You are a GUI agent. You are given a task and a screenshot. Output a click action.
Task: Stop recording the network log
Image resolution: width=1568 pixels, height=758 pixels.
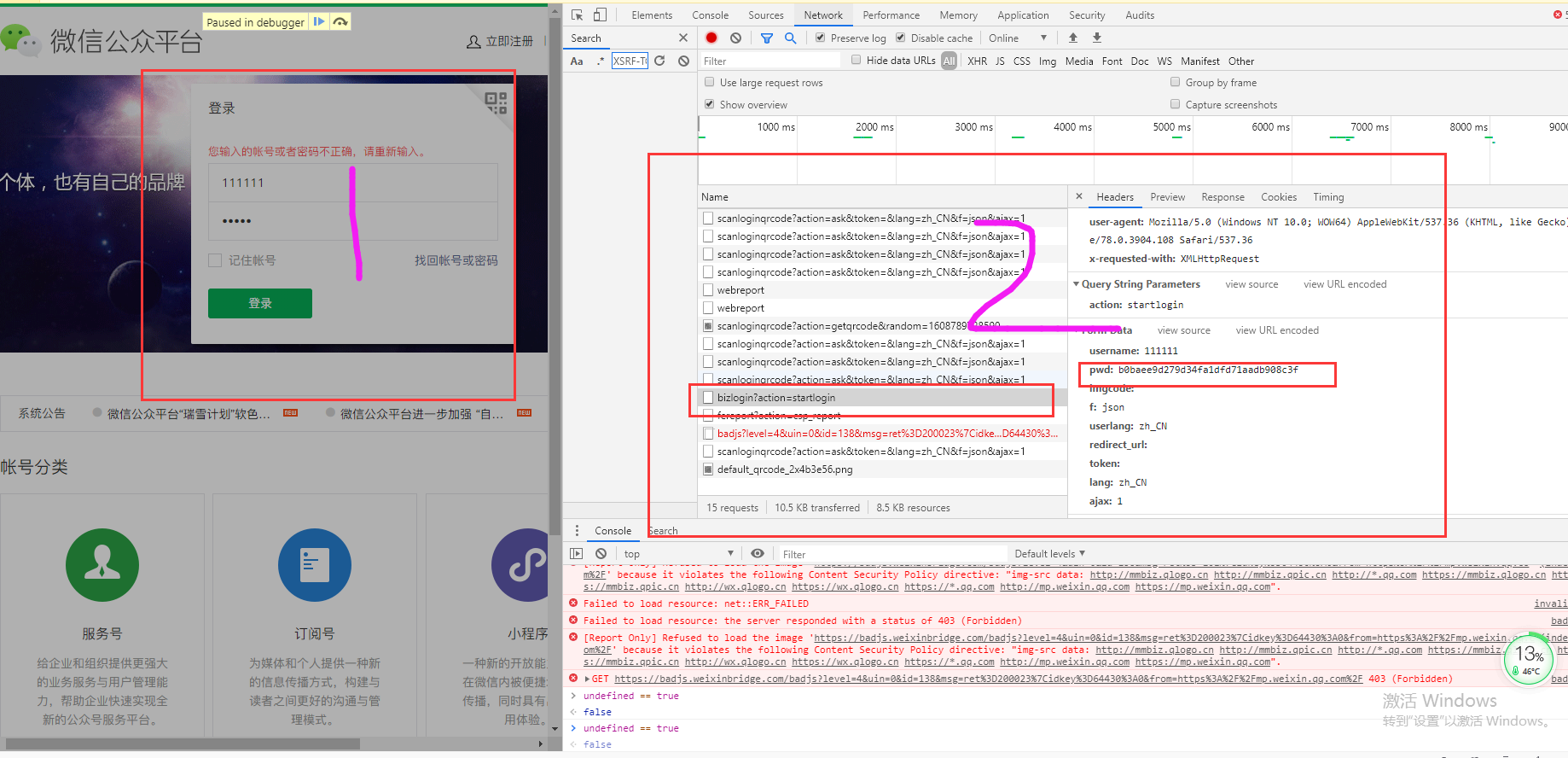711,38
